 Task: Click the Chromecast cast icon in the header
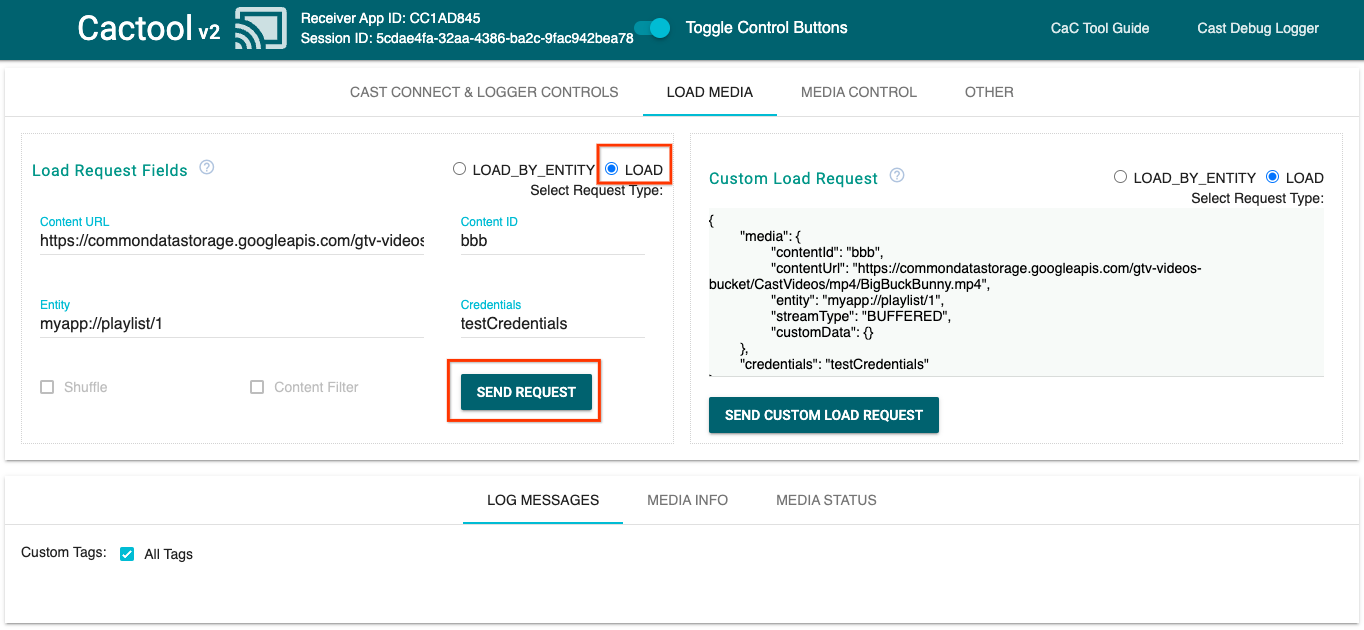(260, 28)
